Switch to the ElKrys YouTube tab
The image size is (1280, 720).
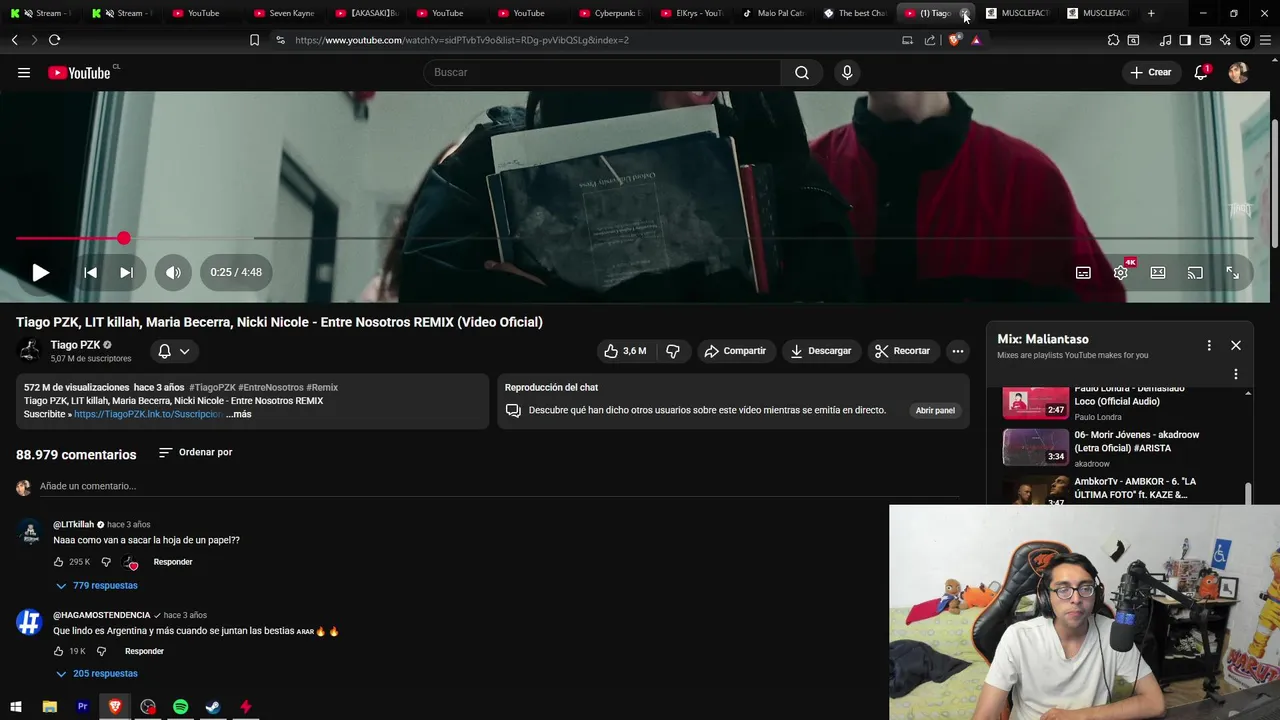[691, 13]
